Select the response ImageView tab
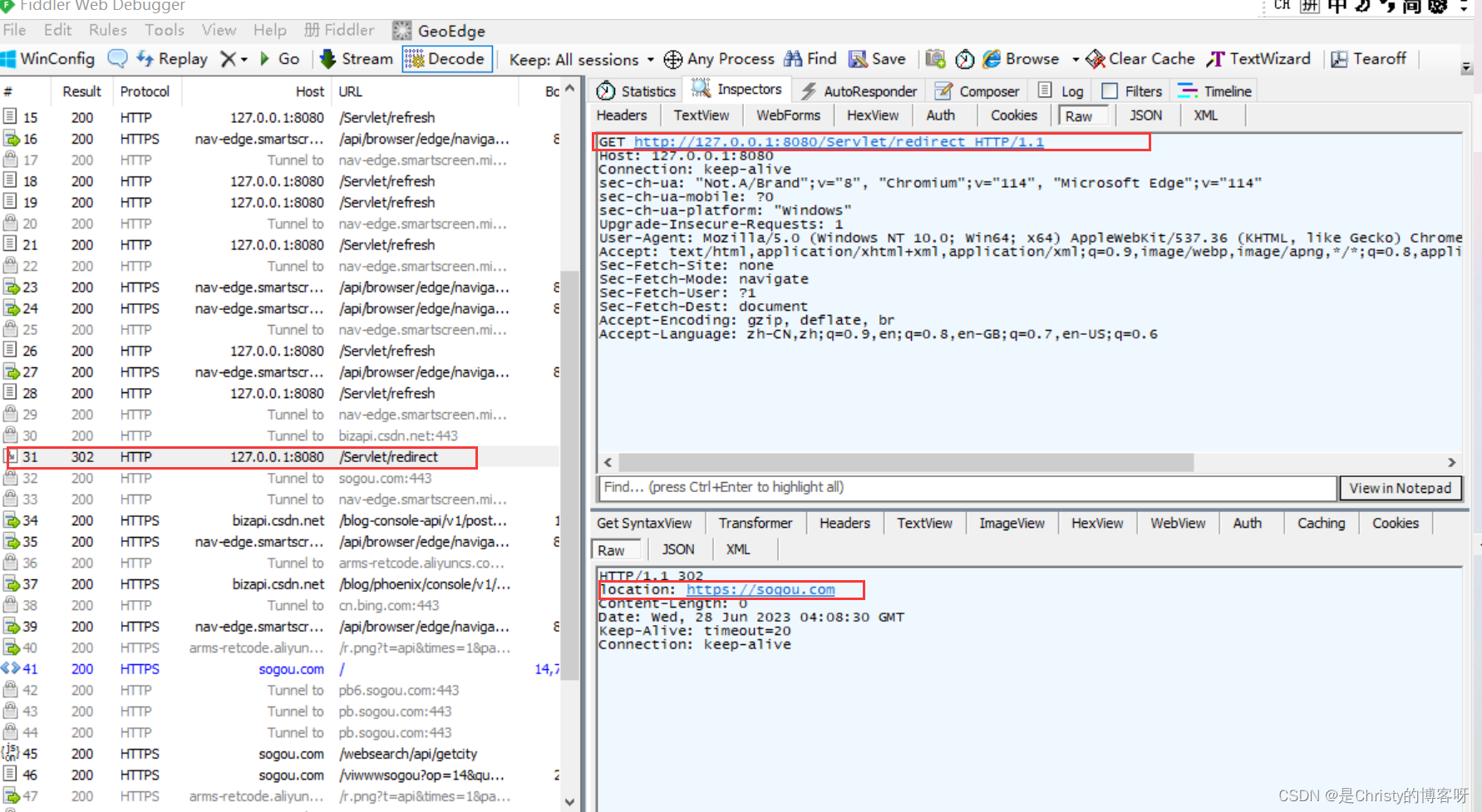Image resolution: width=1482 pixels, height=812 pixels. [x=1012, y=524]
